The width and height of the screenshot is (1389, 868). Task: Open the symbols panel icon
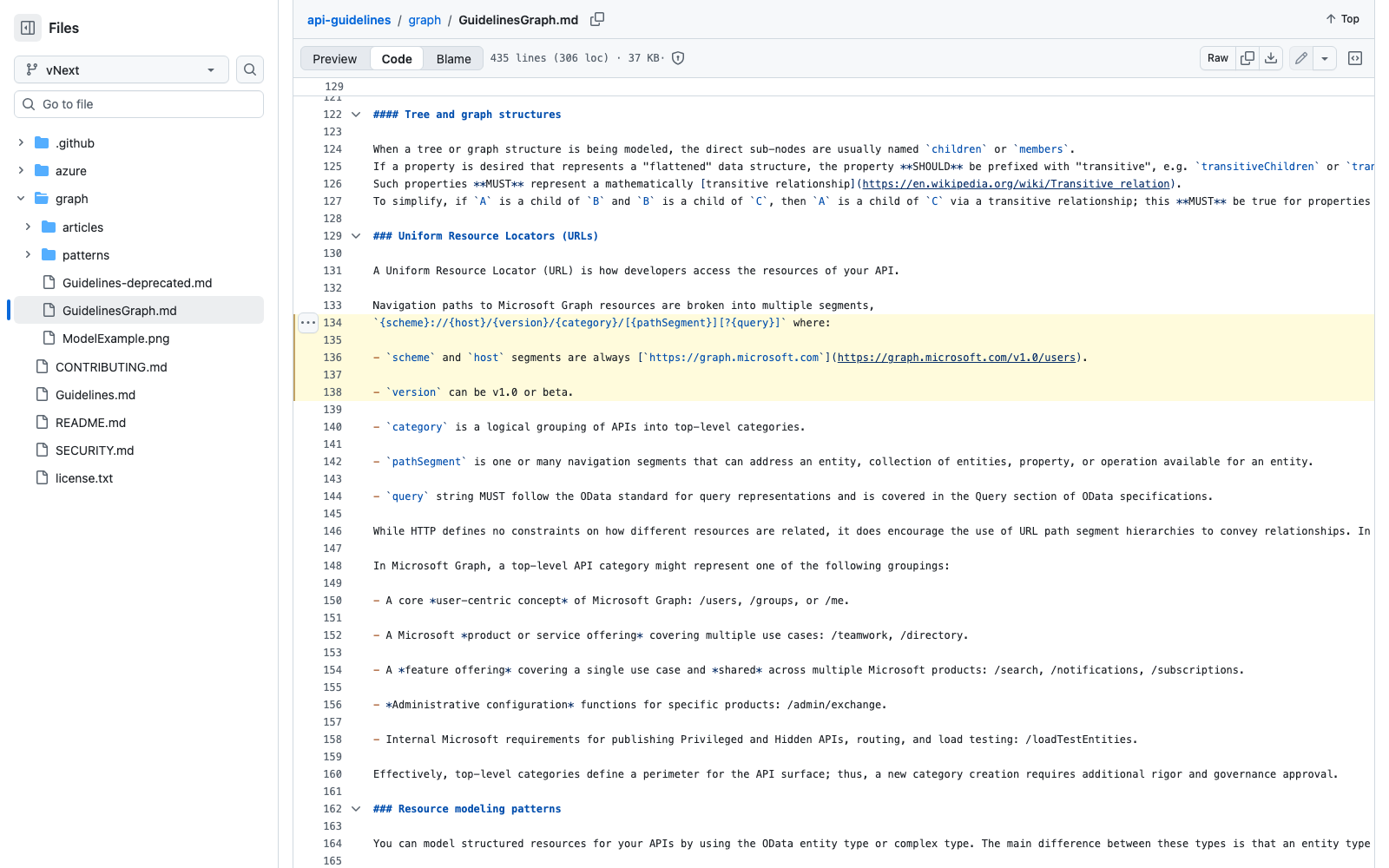click(x=1355, y=58)
